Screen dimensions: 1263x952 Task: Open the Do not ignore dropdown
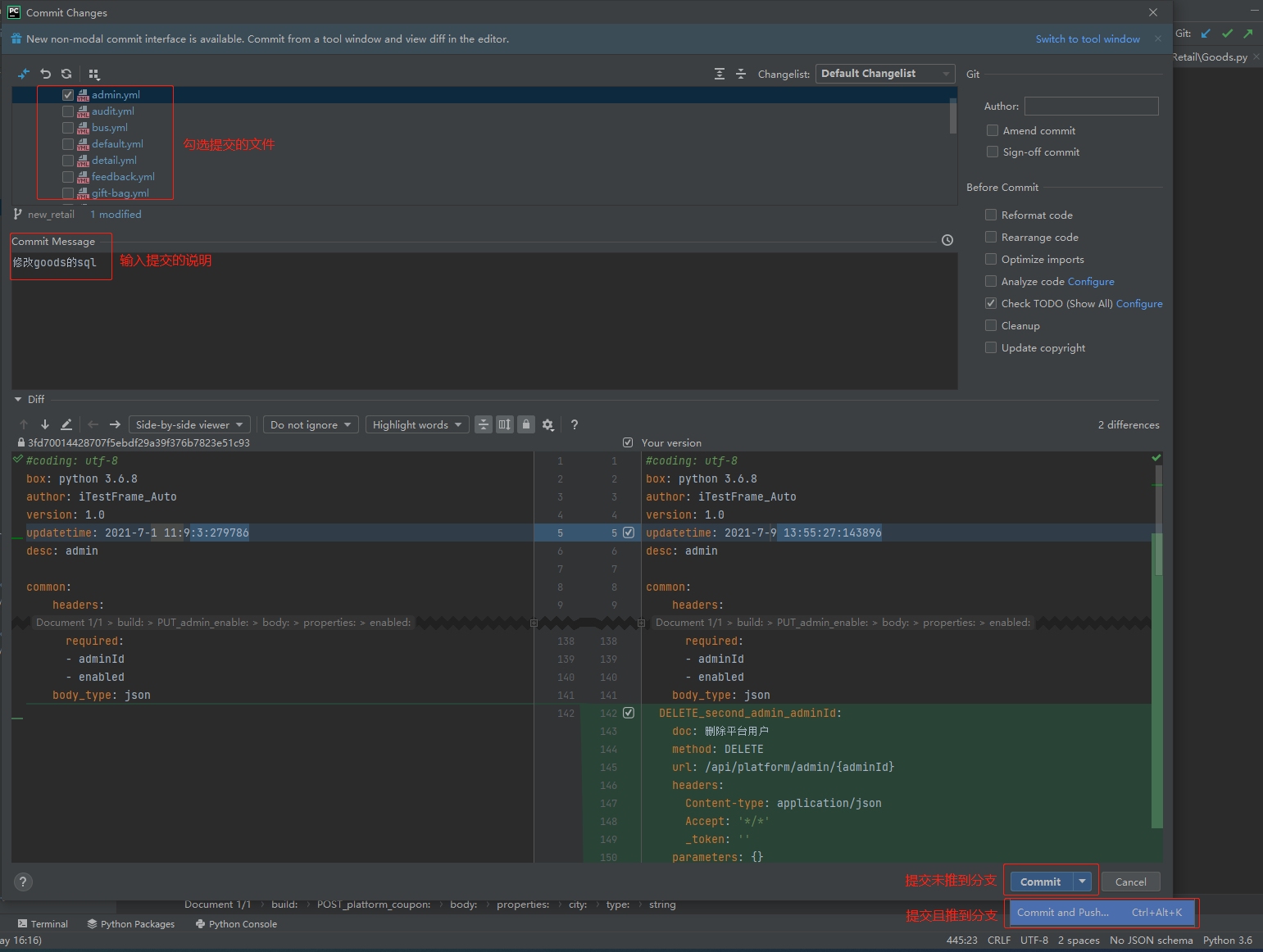tap(311, 424)
